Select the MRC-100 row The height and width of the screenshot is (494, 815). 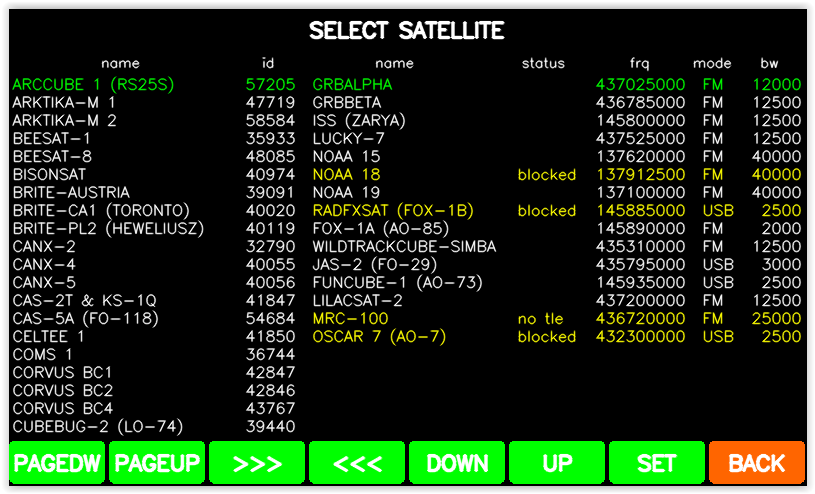coord(557,318)
